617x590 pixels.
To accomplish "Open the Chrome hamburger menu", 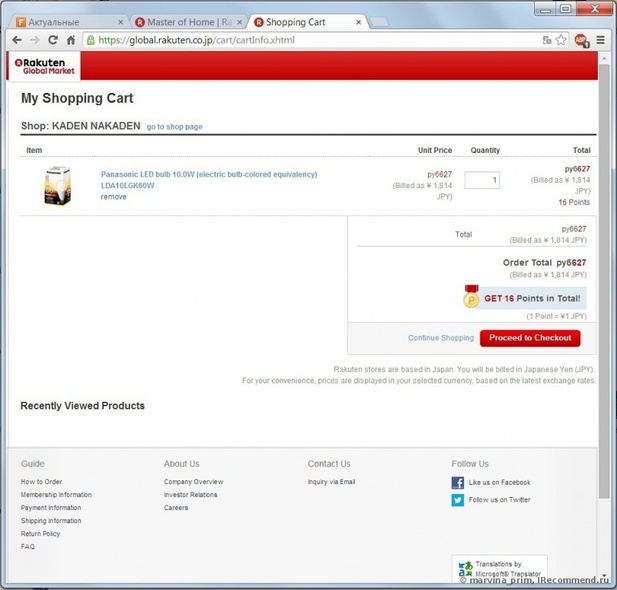I will pos(600,40).
